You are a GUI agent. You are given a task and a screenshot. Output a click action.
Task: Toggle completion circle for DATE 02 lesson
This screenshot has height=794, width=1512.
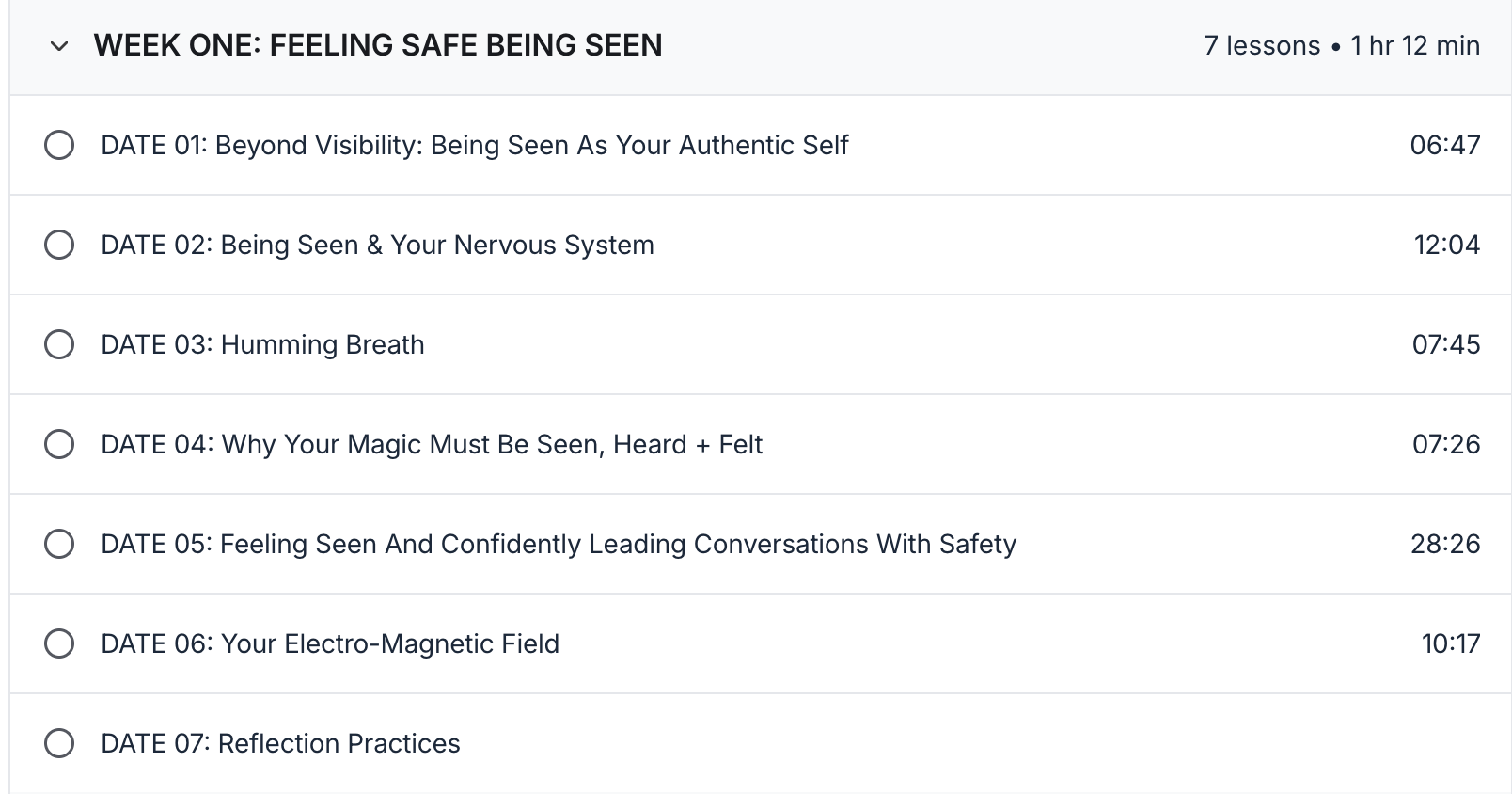coord(59,245)
